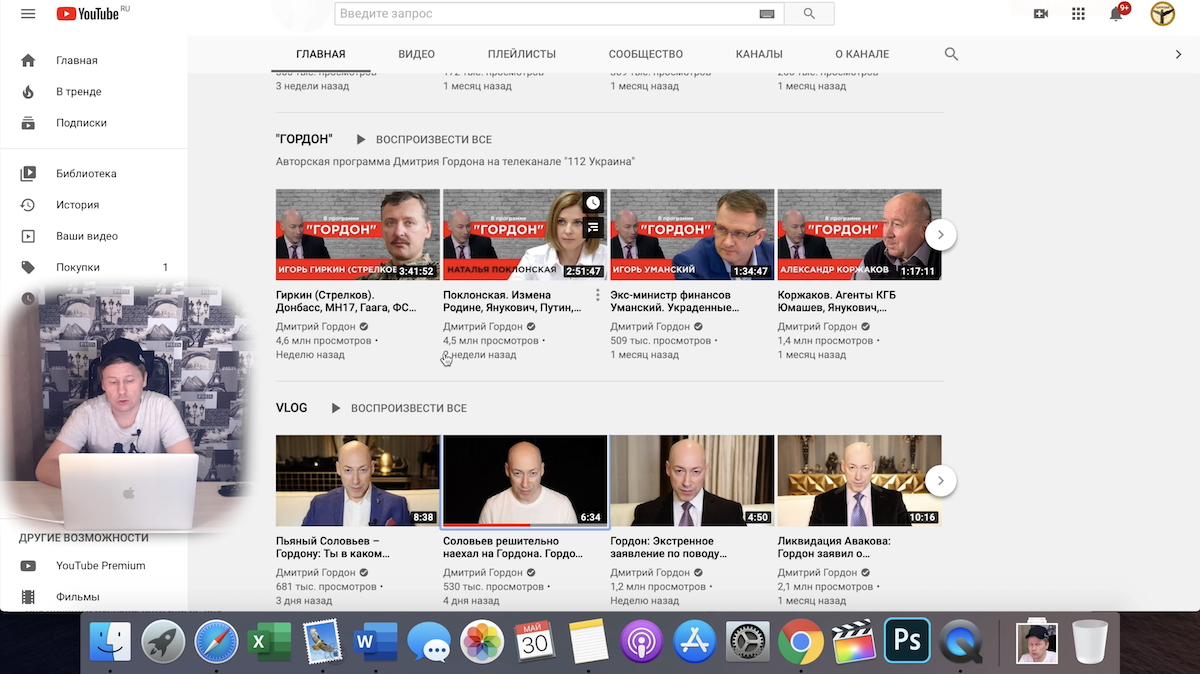
Task: Open the YouTube apps grid icon
Action: (x=1078, y=14)
